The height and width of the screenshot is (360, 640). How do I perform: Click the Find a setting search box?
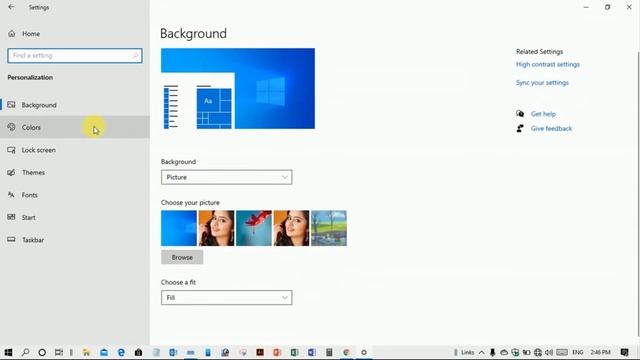coord(75,56)
